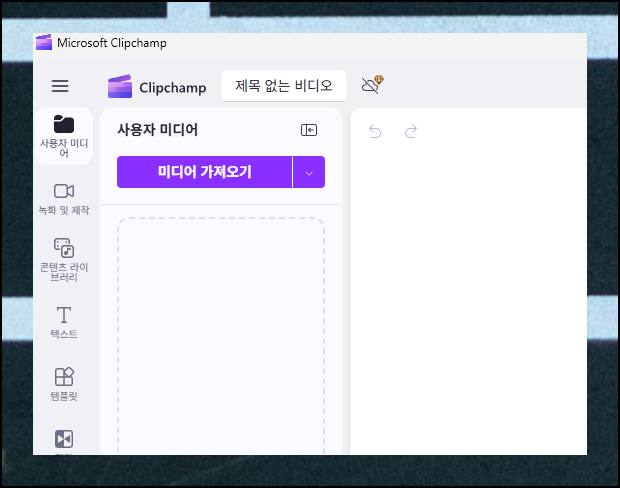
Task: Open the 텍스트 sidebar tab
Action: (64, 322)
